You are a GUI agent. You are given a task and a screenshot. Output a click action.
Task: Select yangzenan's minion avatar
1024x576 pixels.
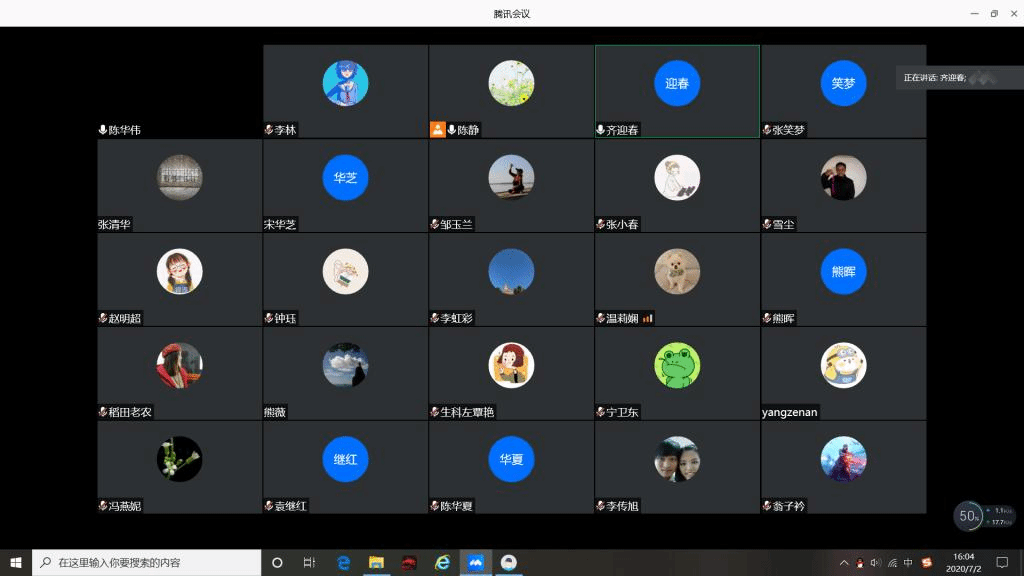(x=843, y=365)
